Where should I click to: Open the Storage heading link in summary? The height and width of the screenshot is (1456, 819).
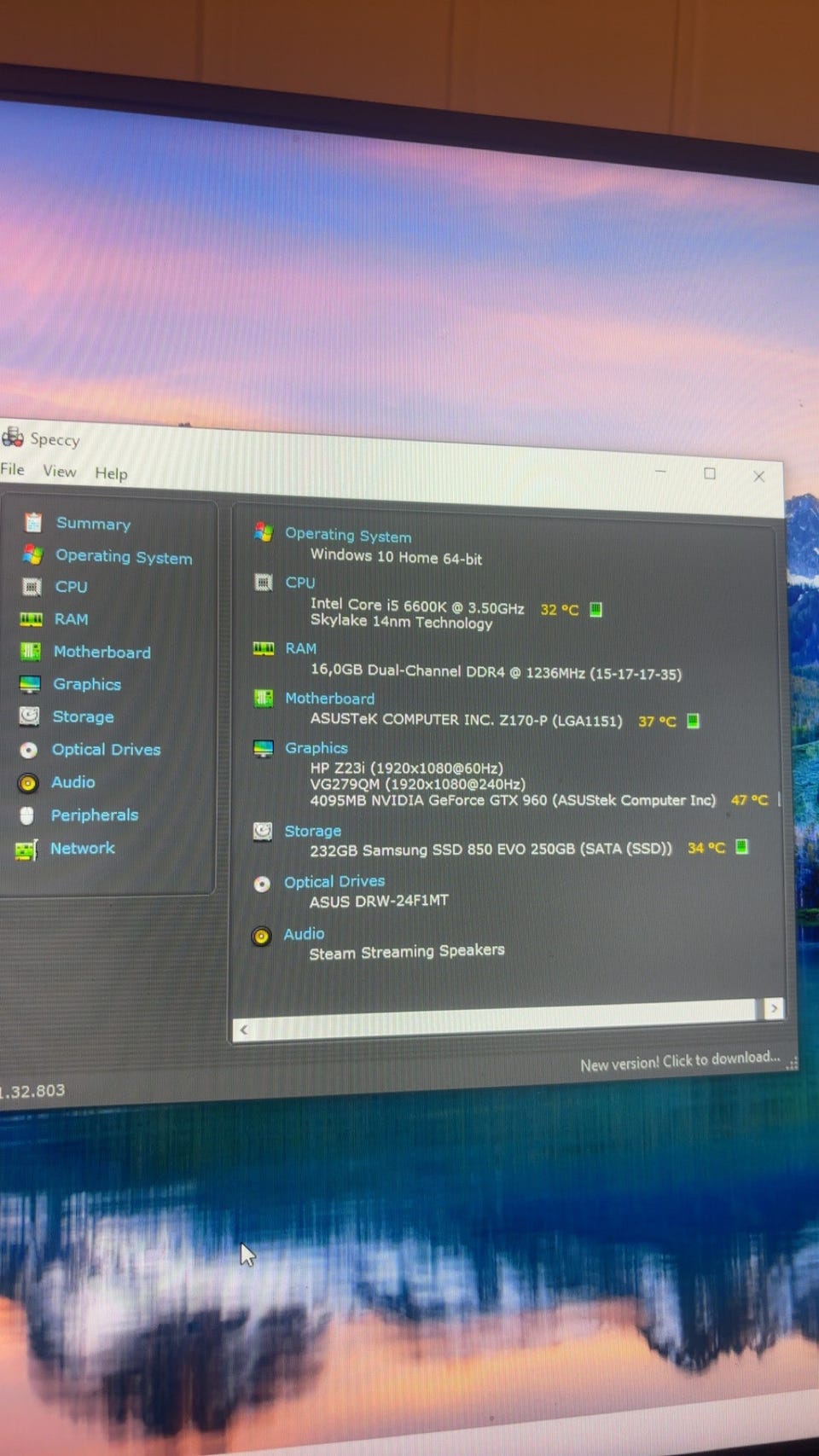[312, 831]
